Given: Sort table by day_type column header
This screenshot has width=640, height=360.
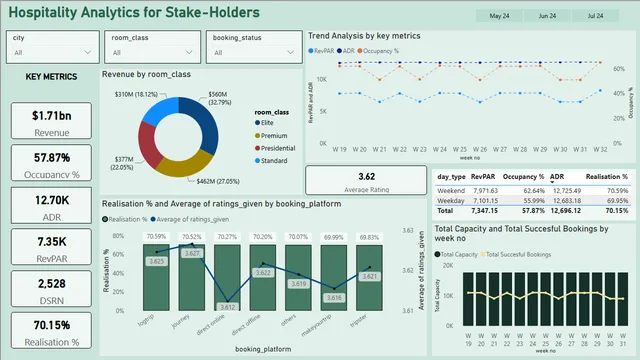Looking at the screenshot, I should click(451, 177).
